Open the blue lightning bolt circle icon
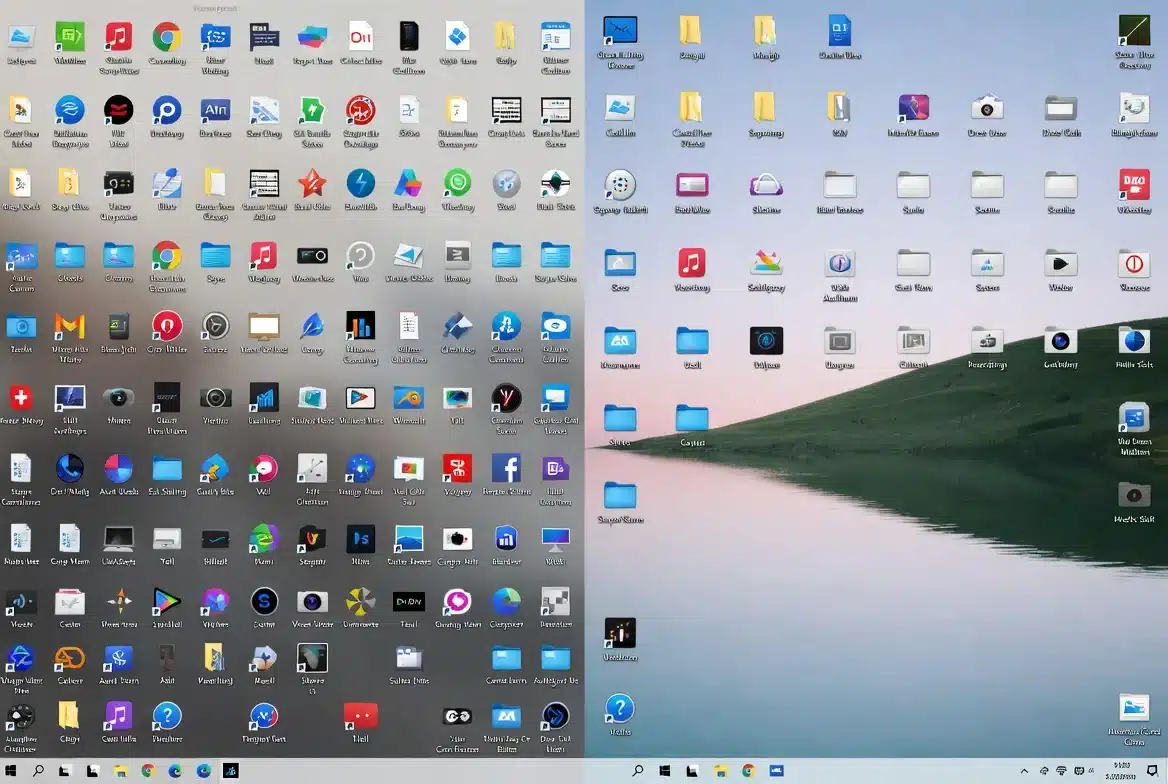This screenshot has height=784, width=1168. click(361, 183)
